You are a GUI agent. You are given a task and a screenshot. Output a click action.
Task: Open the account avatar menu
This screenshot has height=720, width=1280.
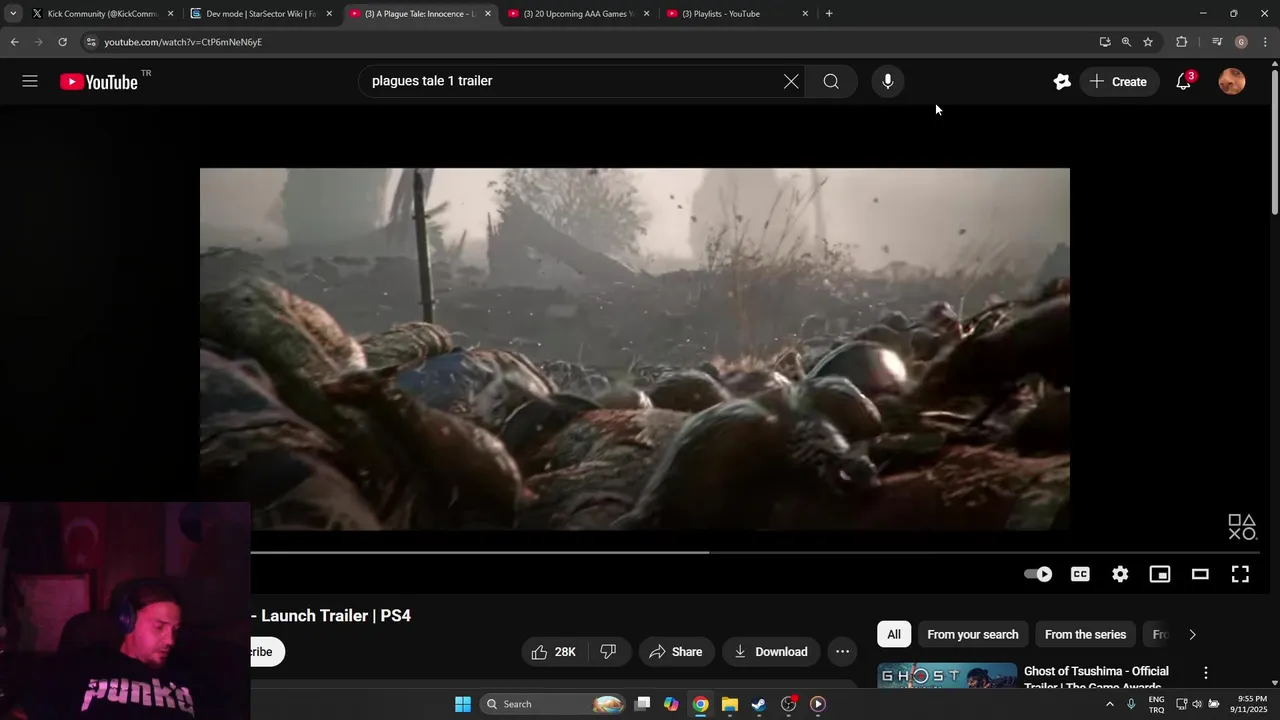pyautogui.click(x=1232, y=82)
